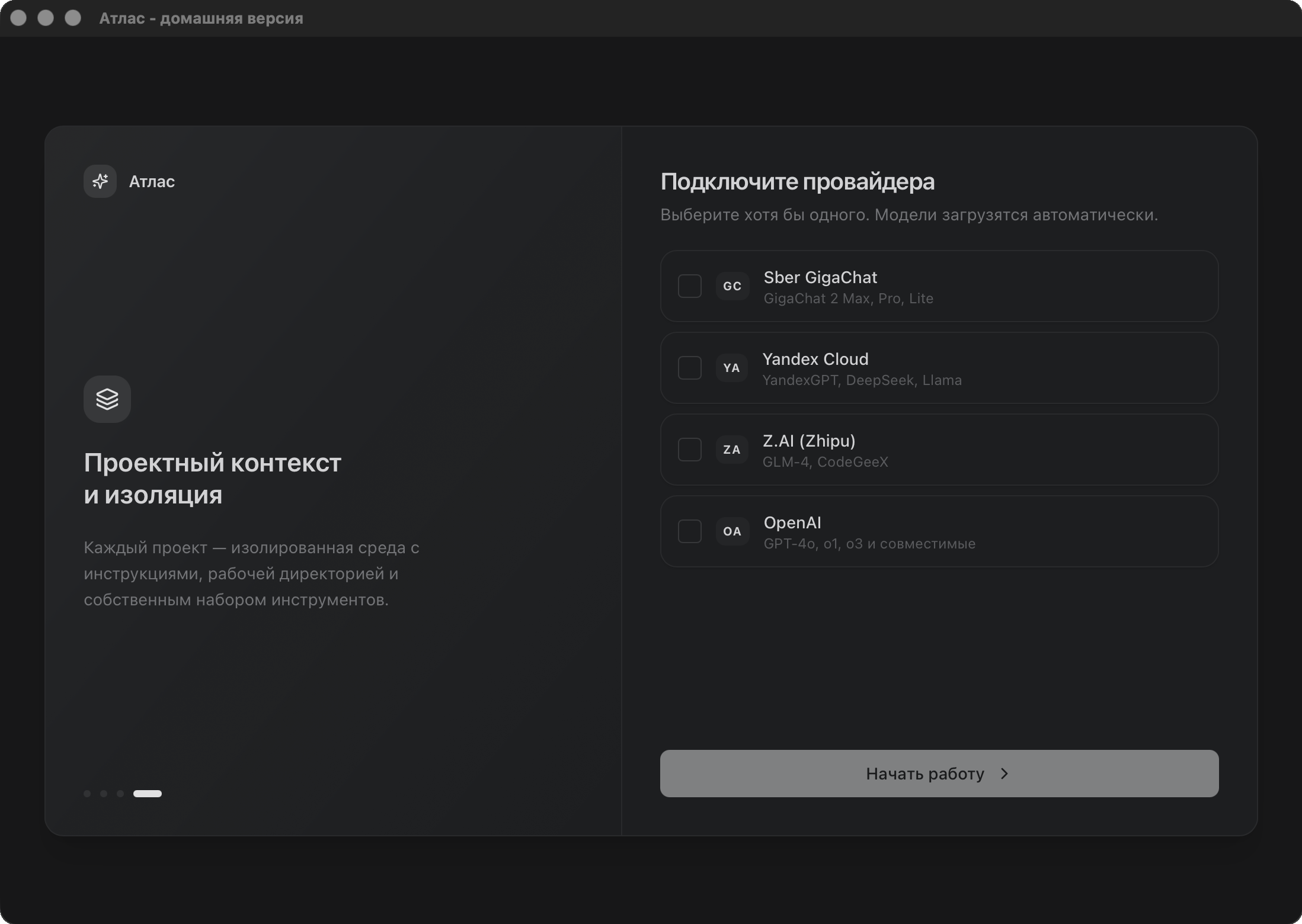The image size is (1302, 924).
Task: Click the Атлас brand label text
Action: click(152, 181)
